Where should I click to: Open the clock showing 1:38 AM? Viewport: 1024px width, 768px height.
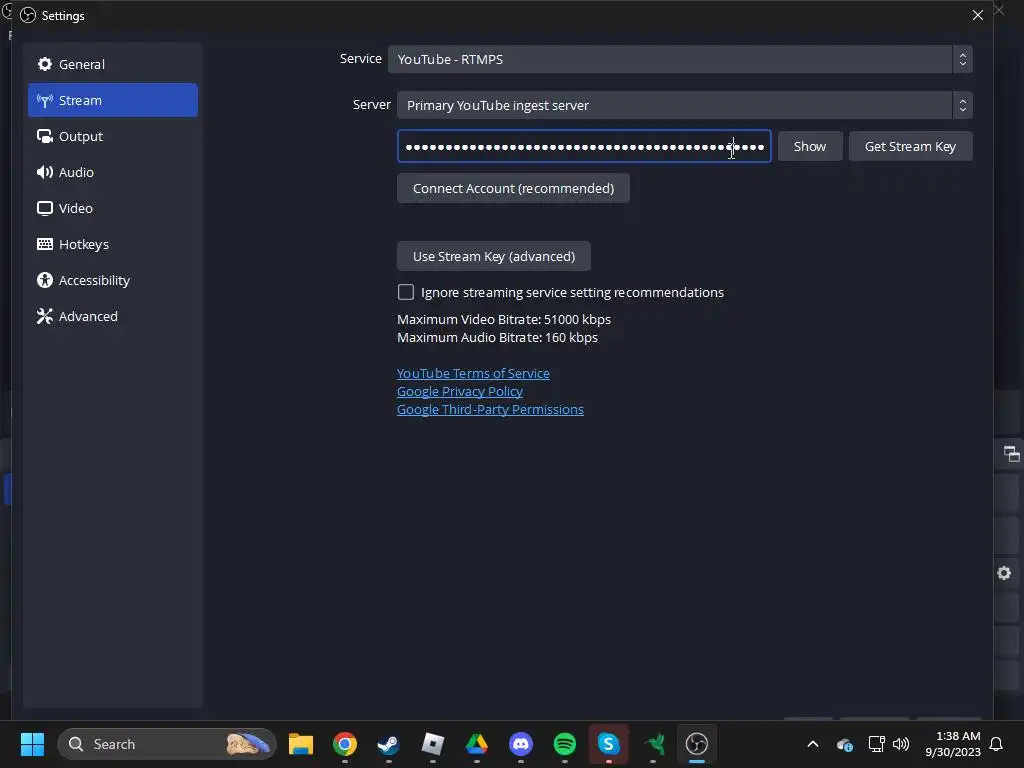(x=953, y=744)
